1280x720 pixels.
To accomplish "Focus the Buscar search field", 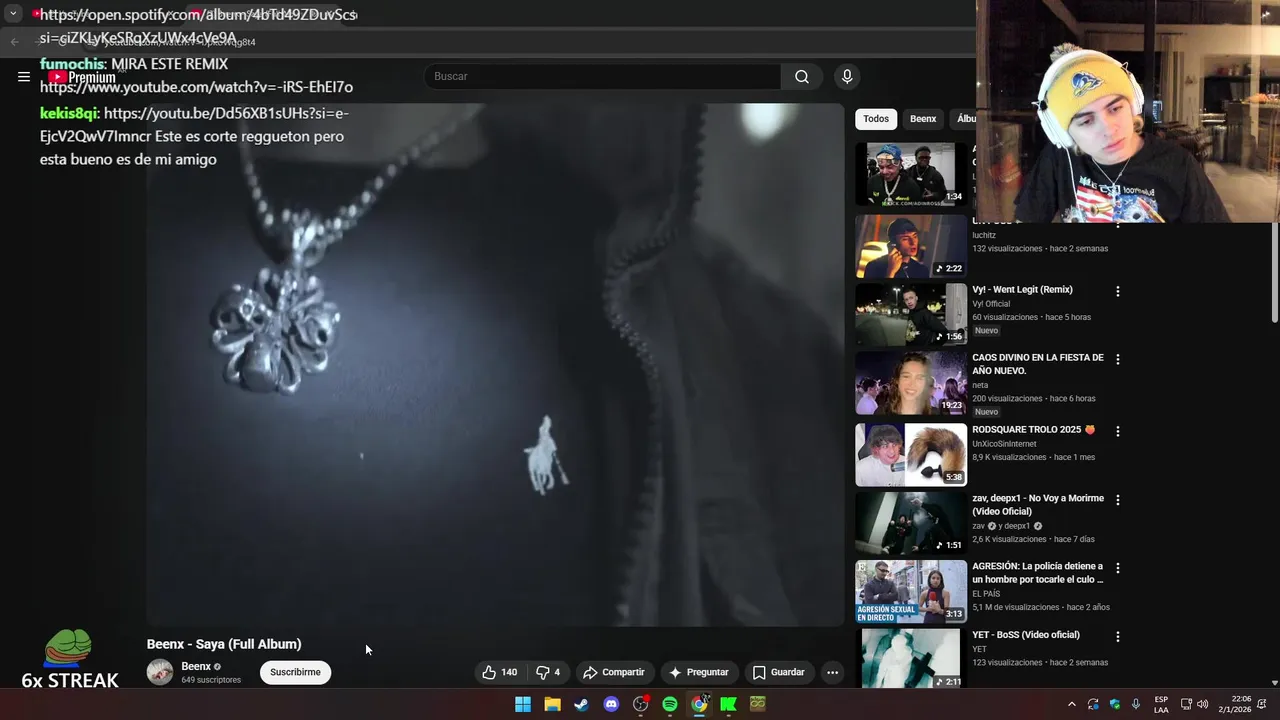I will [603, 76].
